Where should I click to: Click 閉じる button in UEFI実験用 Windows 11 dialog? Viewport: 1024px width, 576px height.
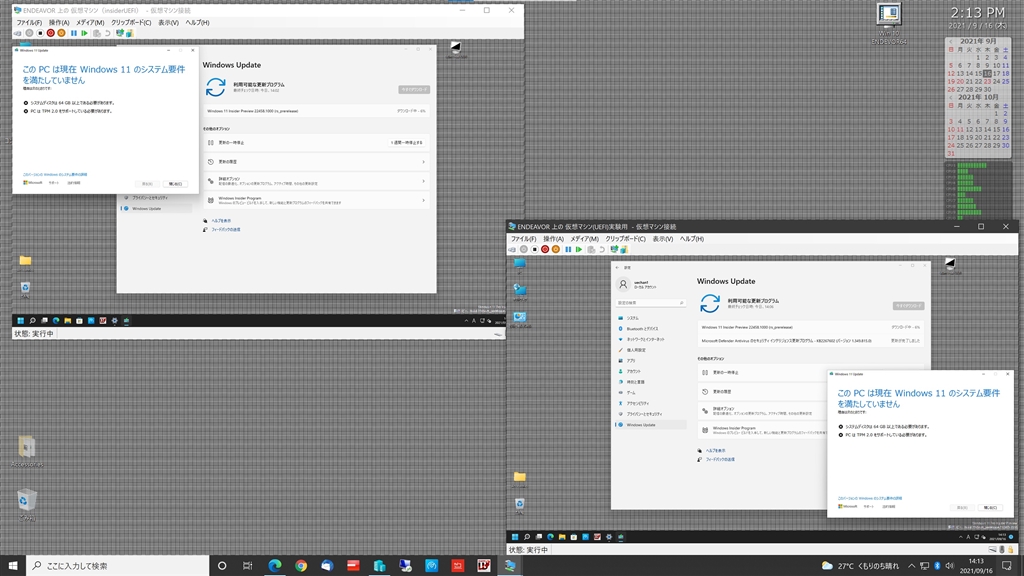point(990,507)
